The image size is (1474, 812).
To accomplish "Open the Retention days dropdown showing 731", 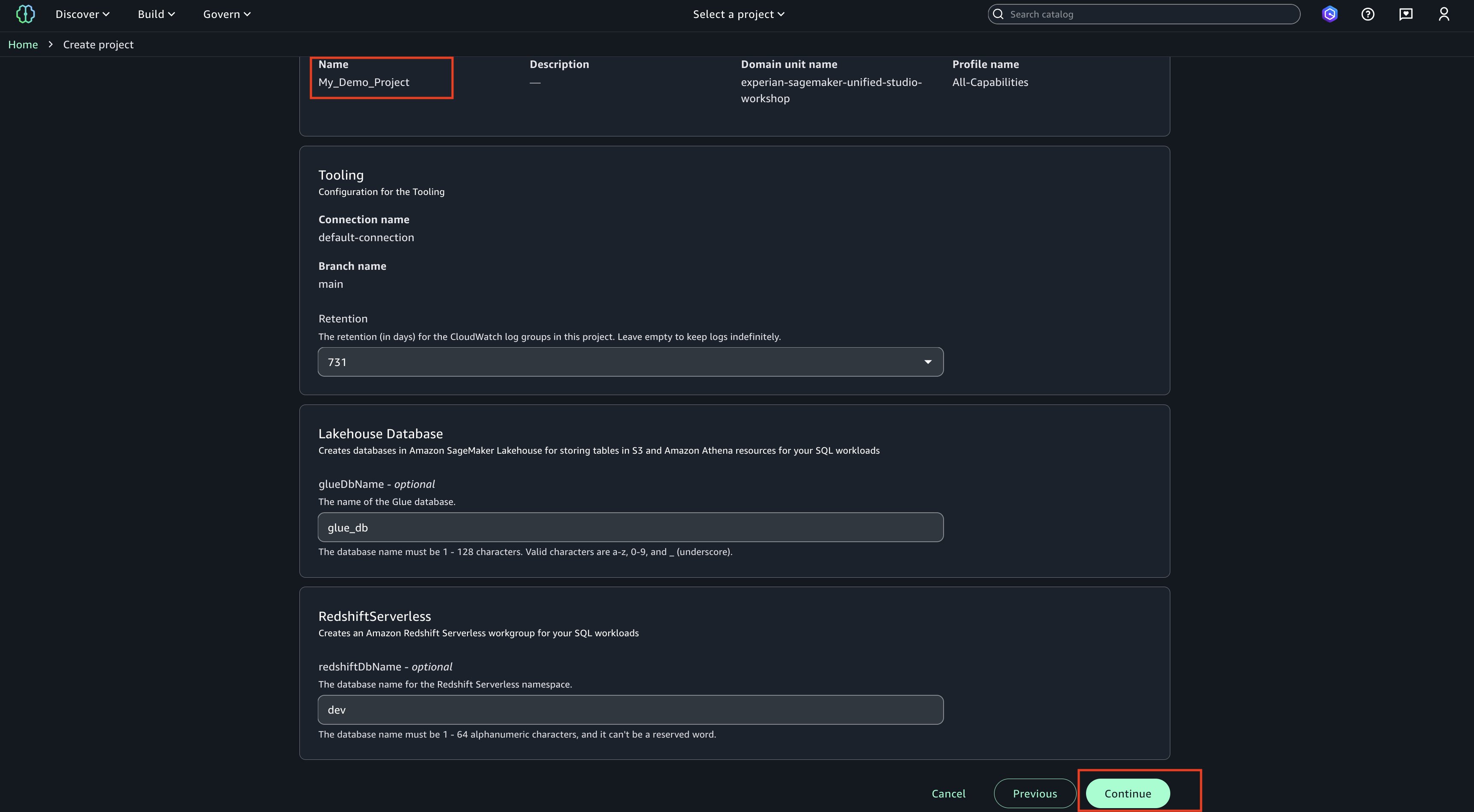I will tap(630, 362).
